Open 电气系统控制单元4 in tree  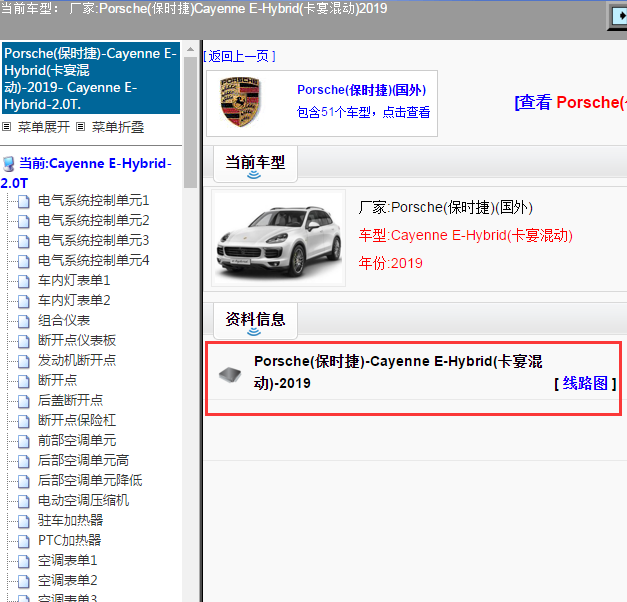point(93,260)
